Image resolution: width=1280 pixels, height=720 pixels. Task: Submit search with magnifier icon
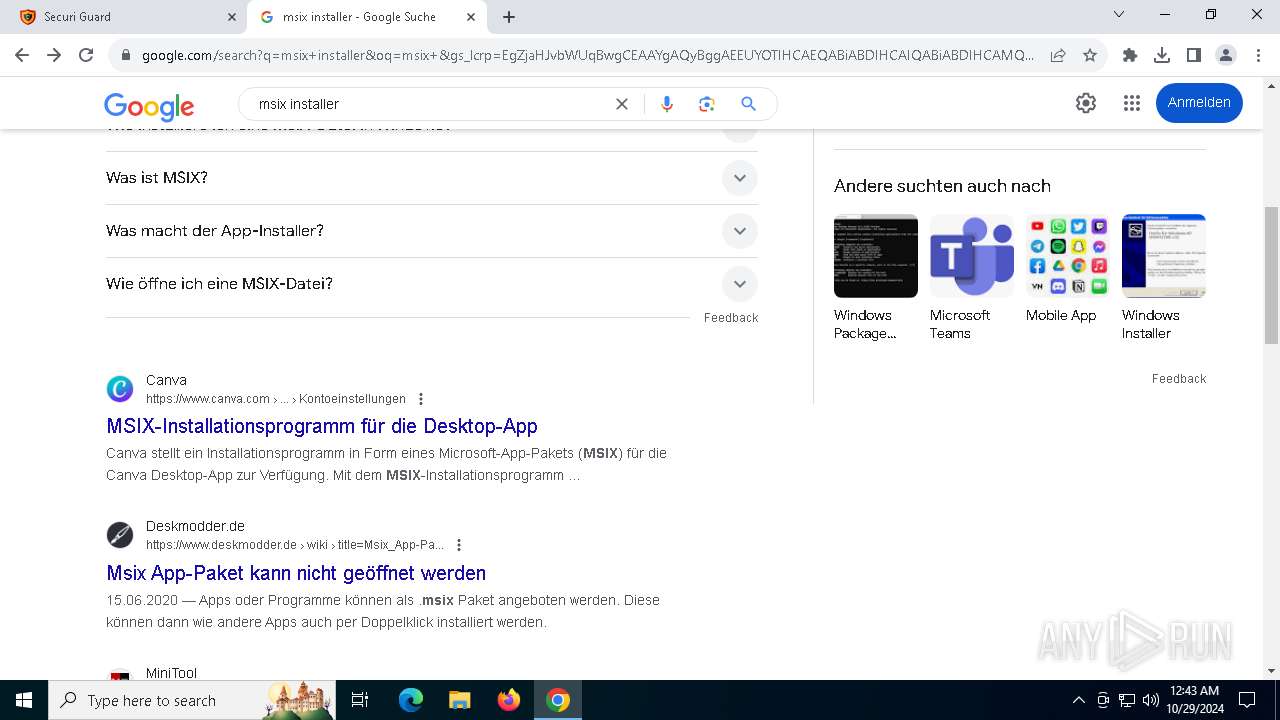tap(748, 104)
